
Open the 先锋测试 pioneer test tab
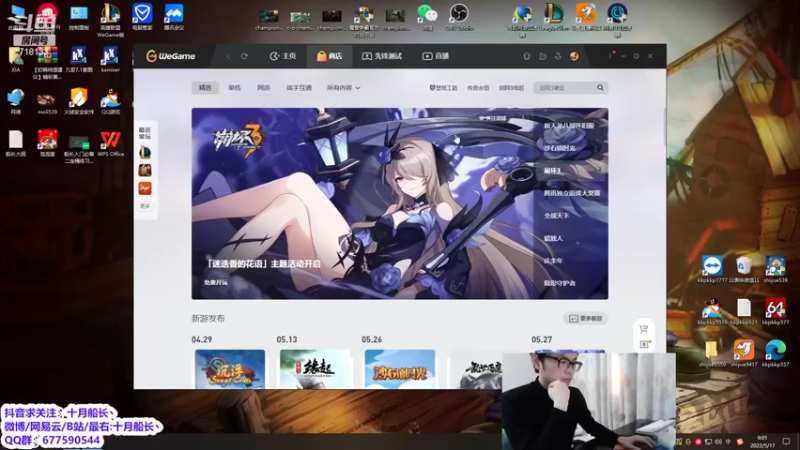coord(382,56)
